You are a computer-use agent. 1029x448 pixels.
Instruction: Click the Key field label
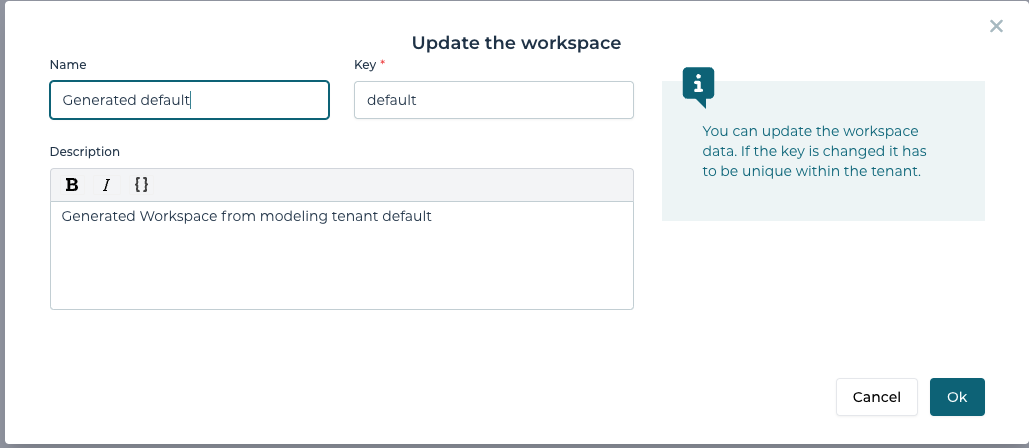[x=364, y=64]
